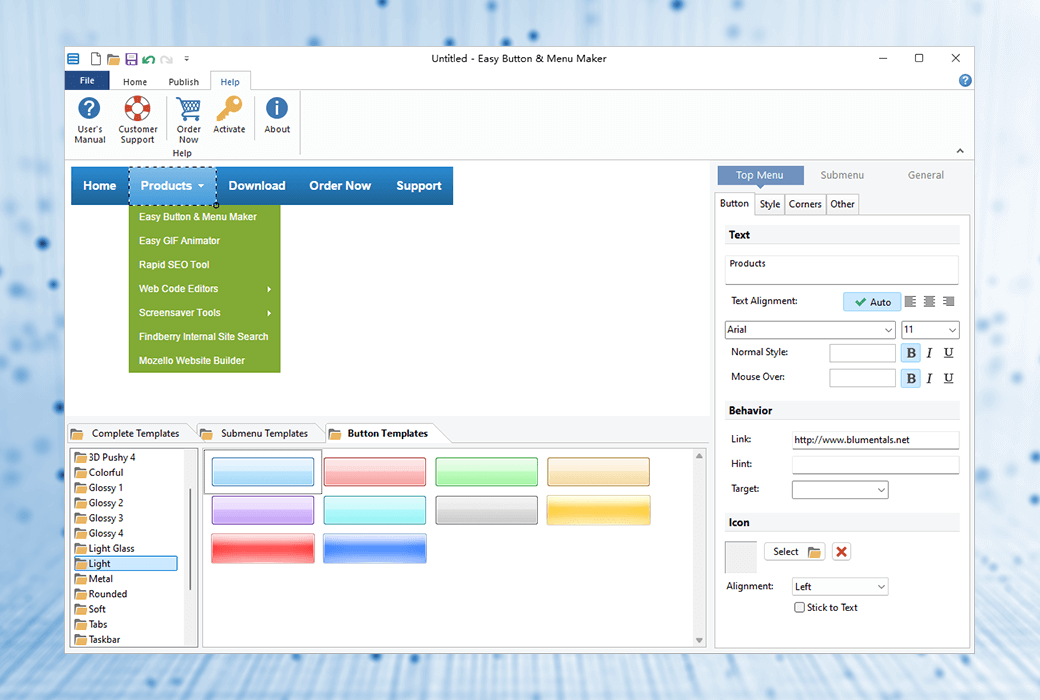Click Mozello Website Builder submenu item
The width and height of the screenshot is (1040, 700).
[x=204, y=361]
